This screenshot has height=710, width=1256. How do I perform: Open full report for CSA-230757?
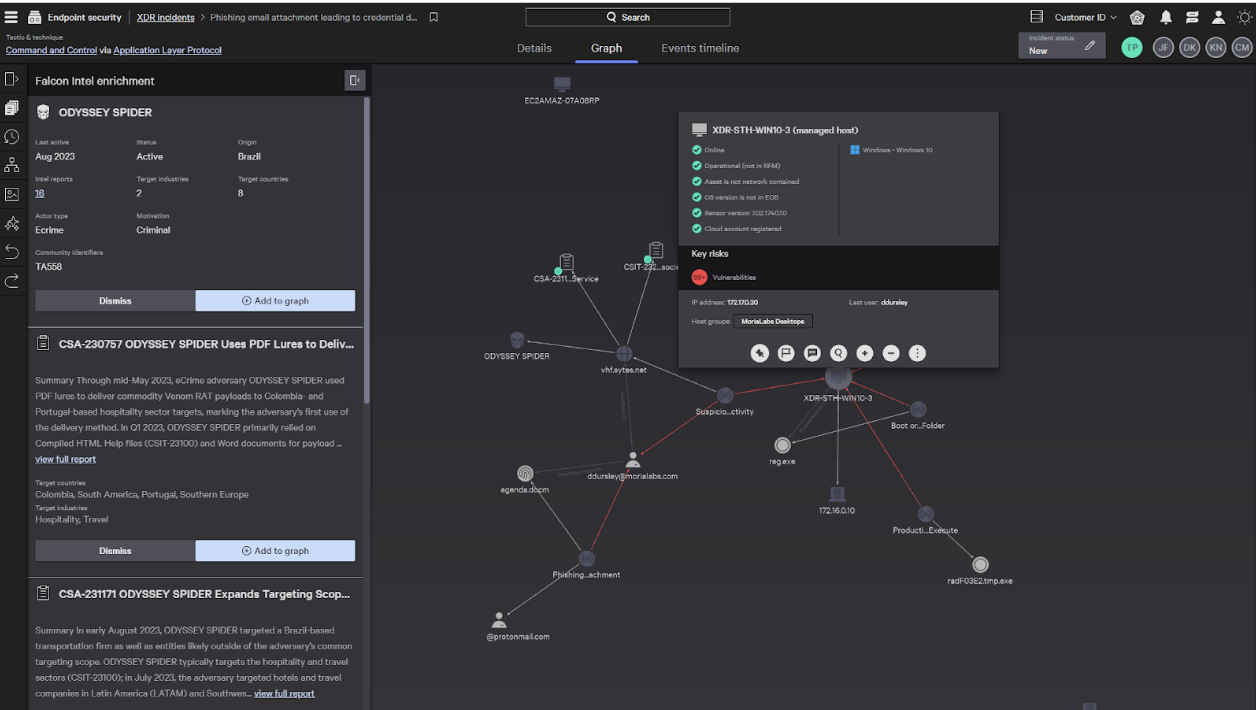point(66,459)
